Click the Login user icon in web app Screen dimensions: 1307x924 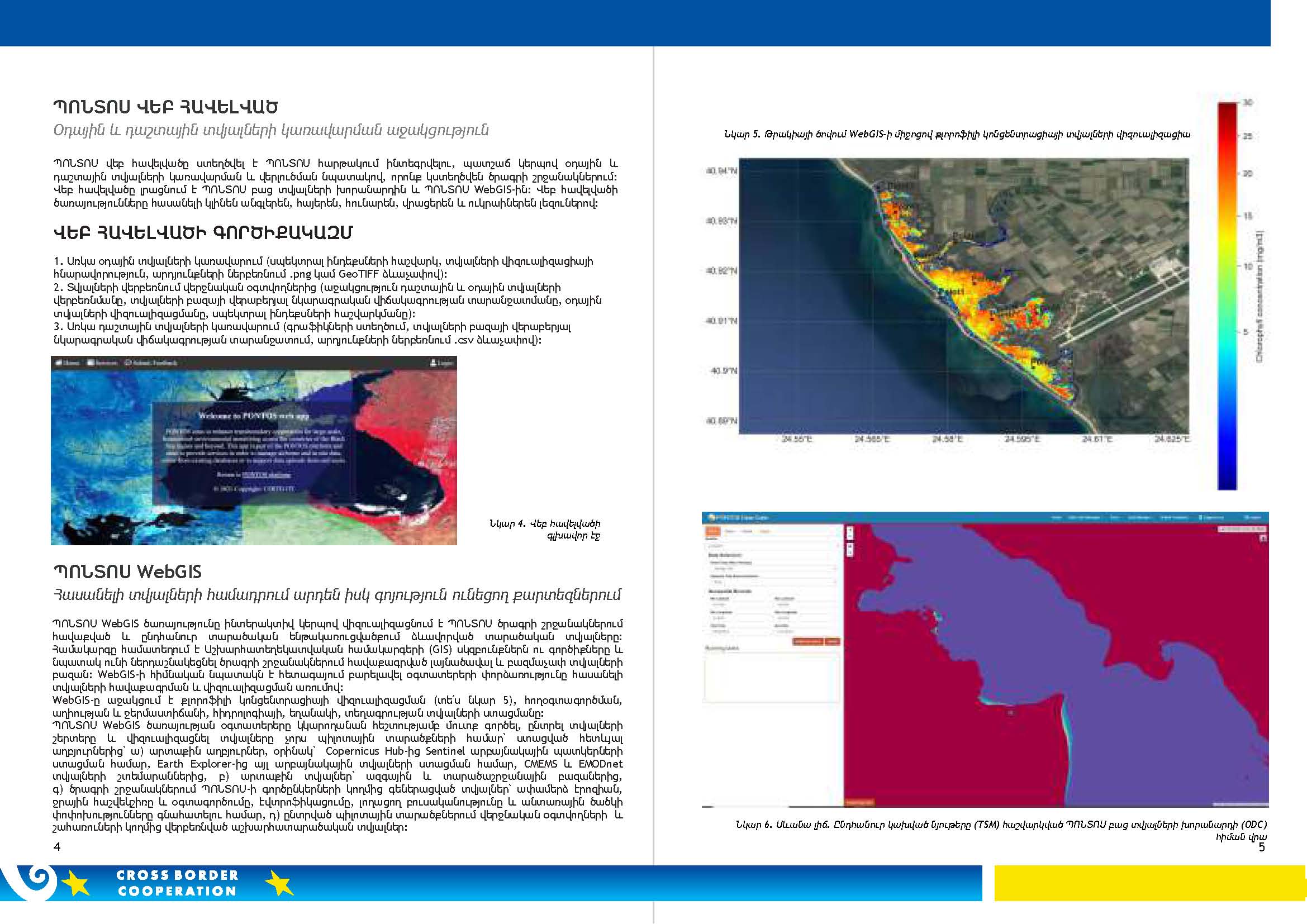point(433,363)
